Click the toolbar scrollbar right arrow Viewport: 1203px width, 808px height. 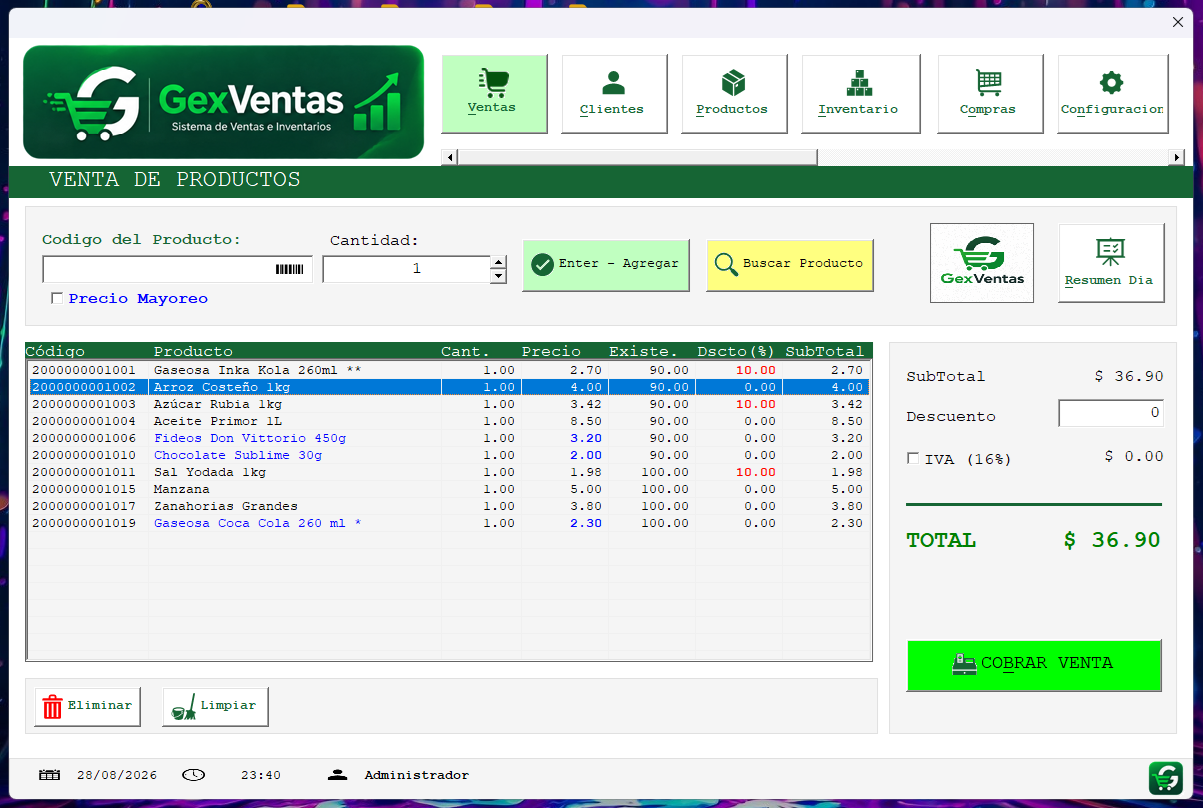click(x=1176, y=157)
